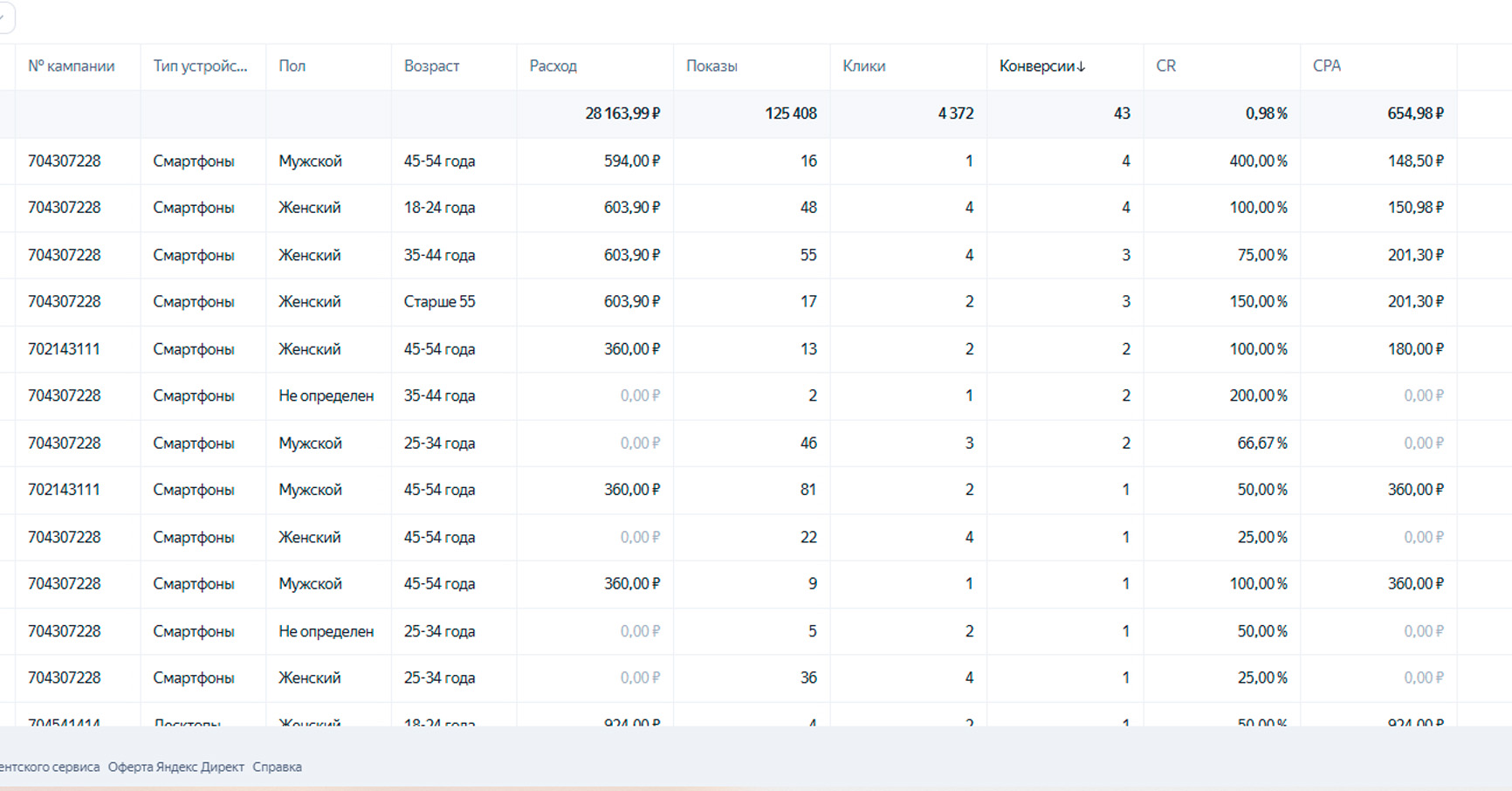Viewport: 1512px width, 791px height.
Task: Click the Клики column header
Action: click(x=863, y=66)
